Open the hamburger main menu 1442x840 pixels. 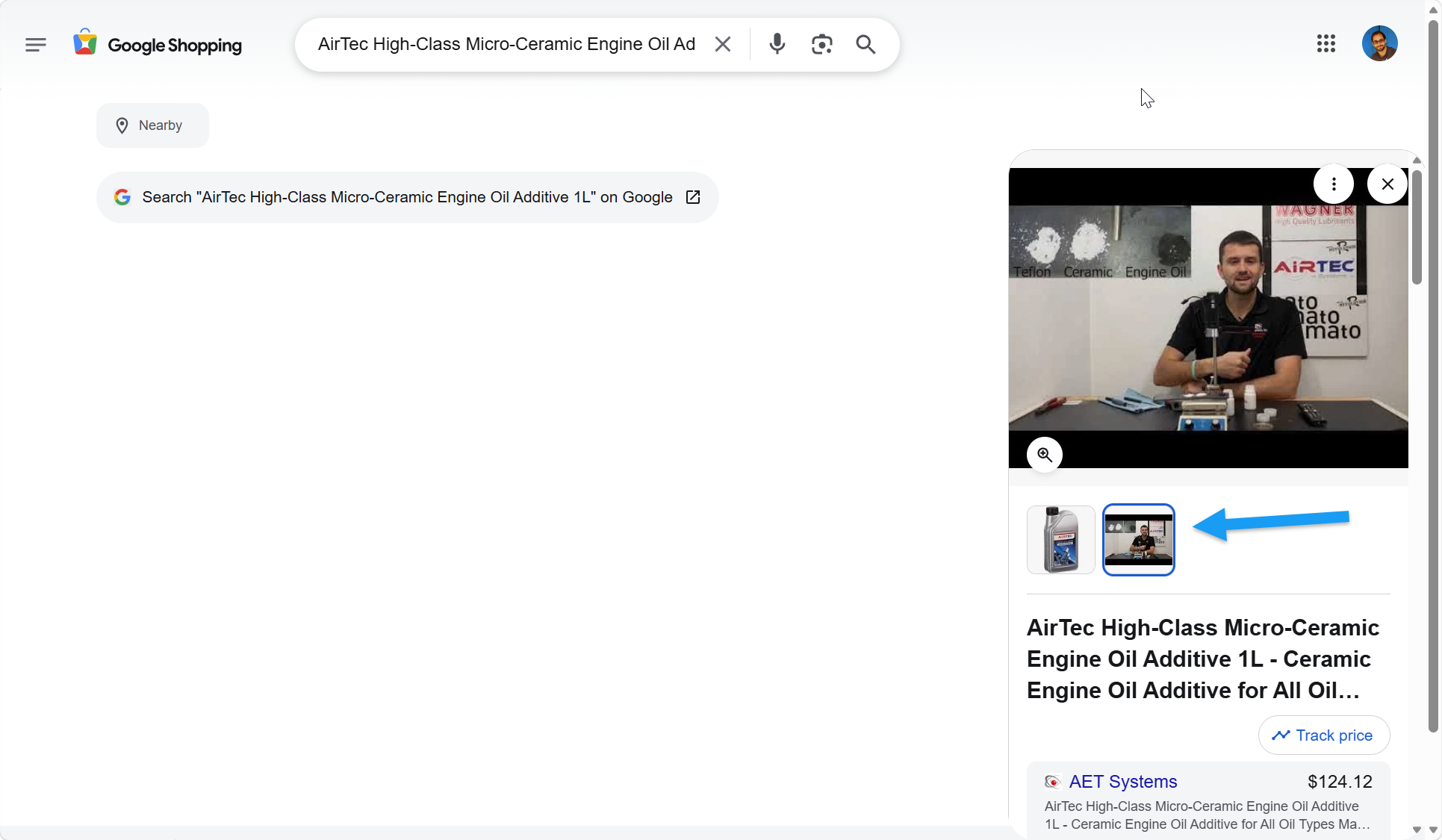(35, 45)
